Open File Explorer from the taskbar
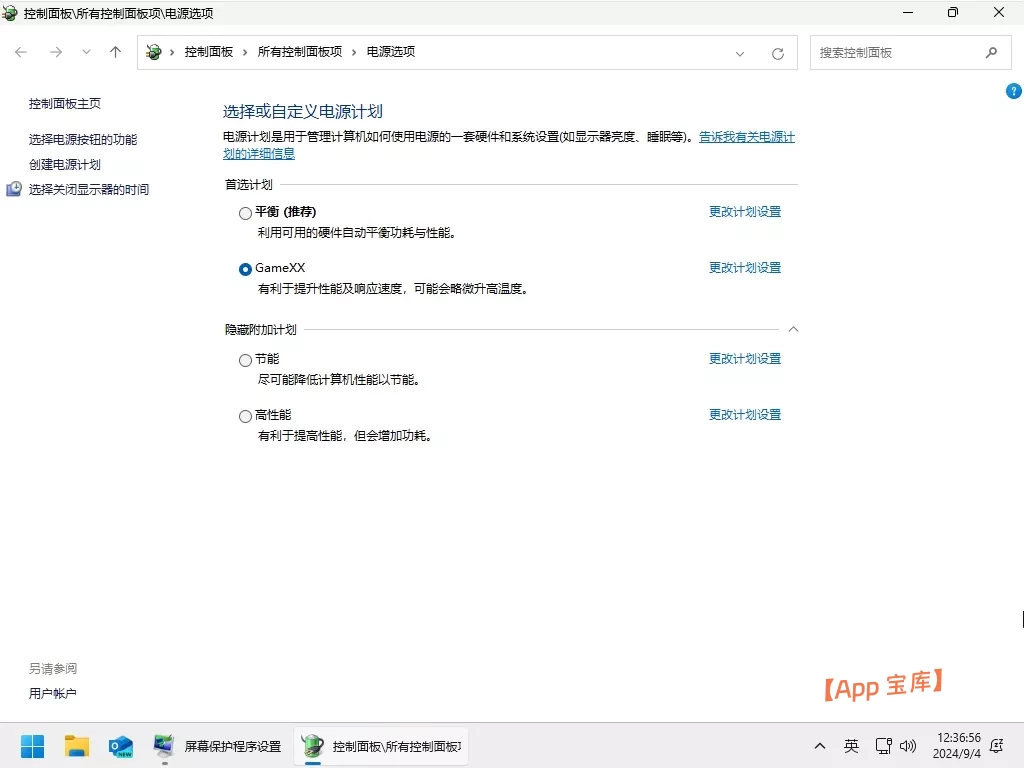 point(76,746)
